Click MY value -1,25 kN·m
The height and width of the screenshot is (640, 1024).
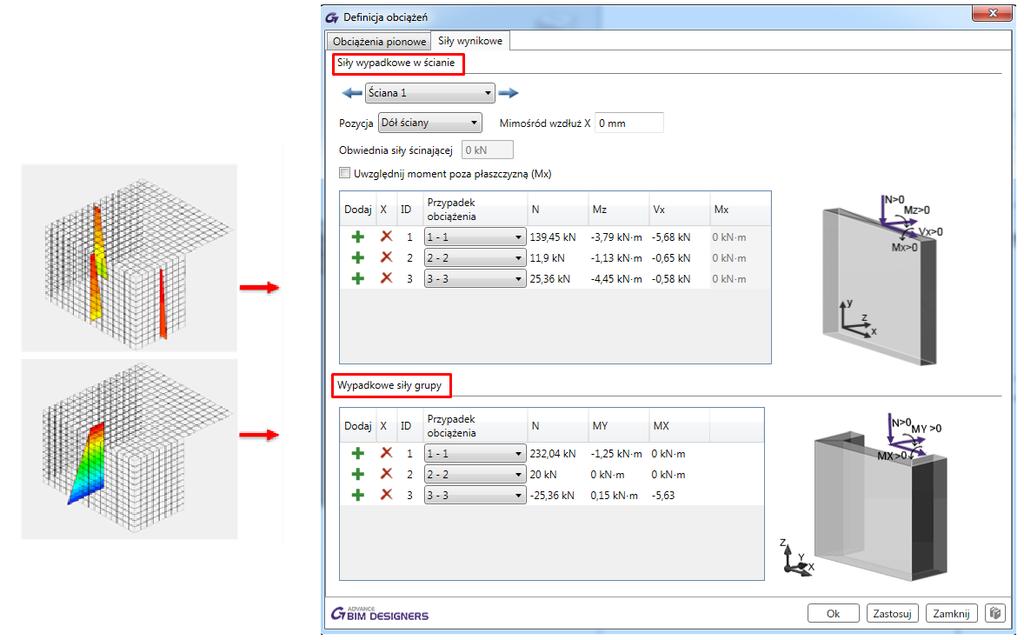coord(616,453)
